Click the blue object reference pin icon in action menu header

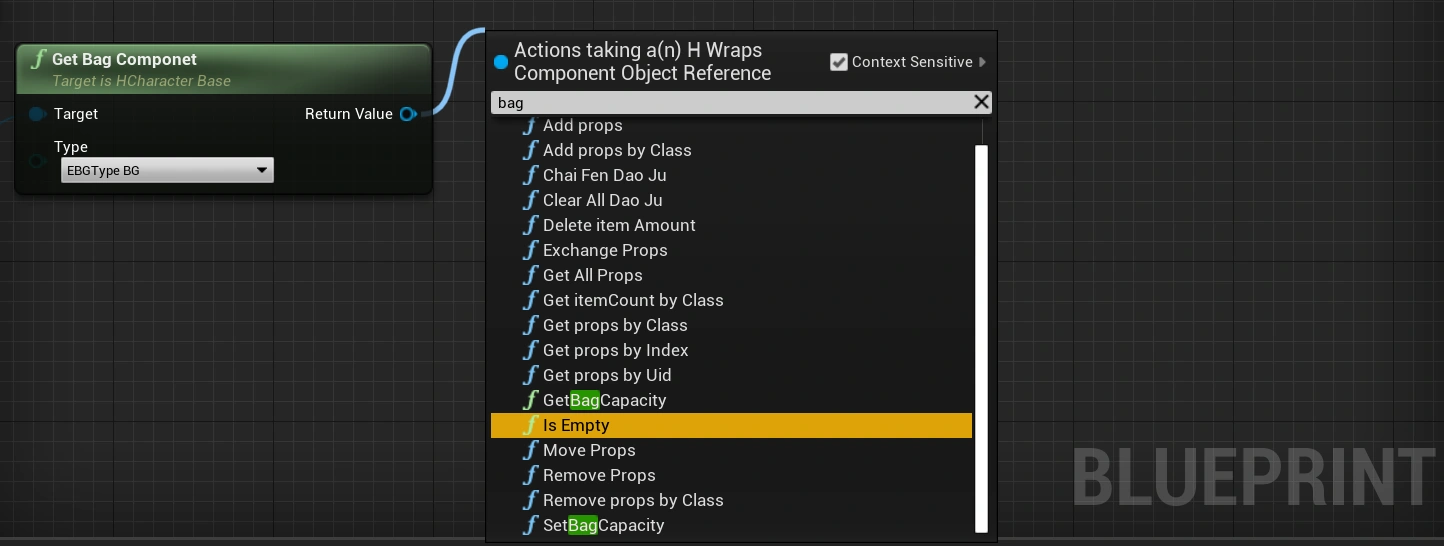[x=501, y=62]
